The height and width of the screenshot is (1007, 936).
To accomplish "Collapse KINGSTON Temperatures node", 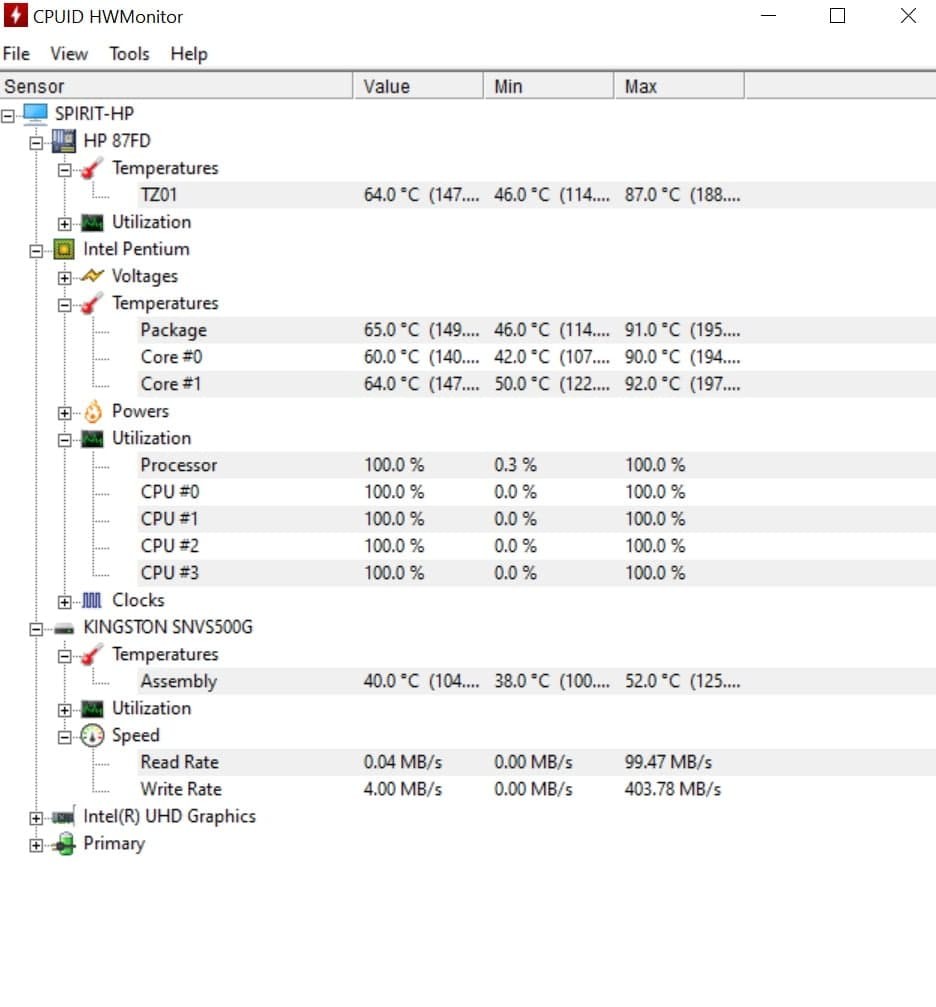I will click(x=64, y=656).
